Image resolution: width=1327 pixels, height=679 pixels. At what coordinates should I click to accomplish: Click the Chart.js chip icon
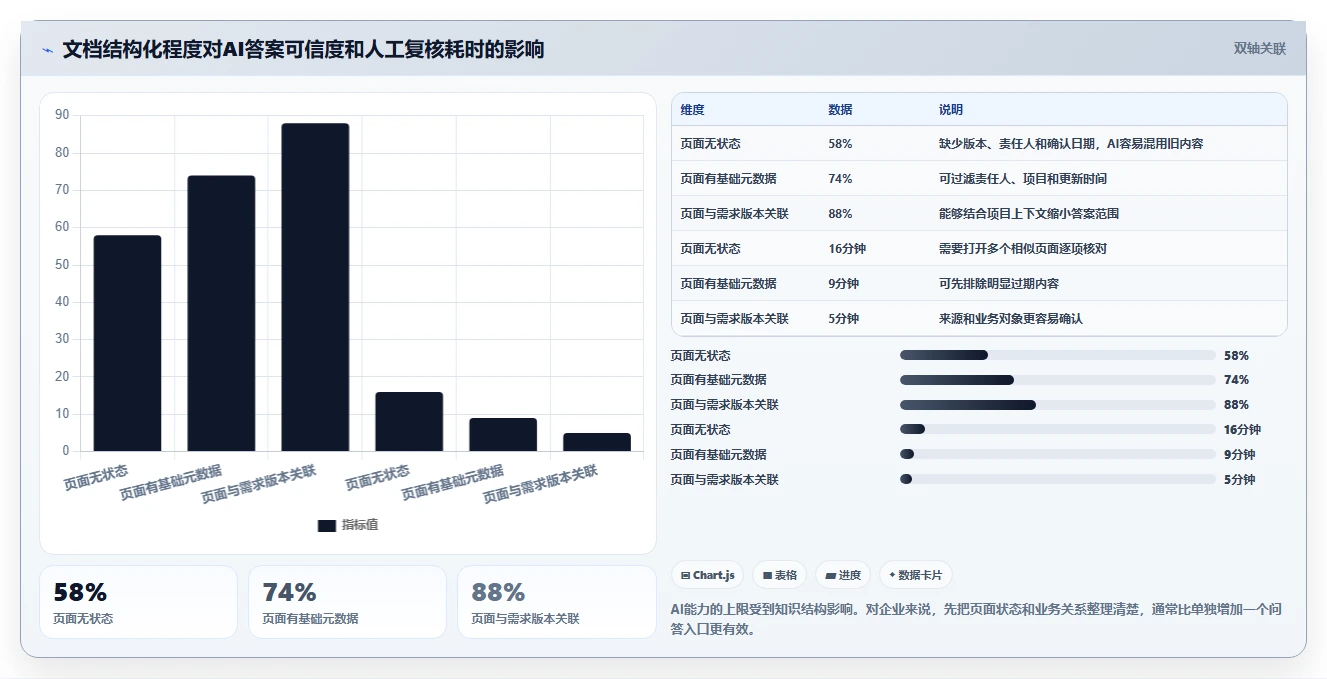coord(685,576)
